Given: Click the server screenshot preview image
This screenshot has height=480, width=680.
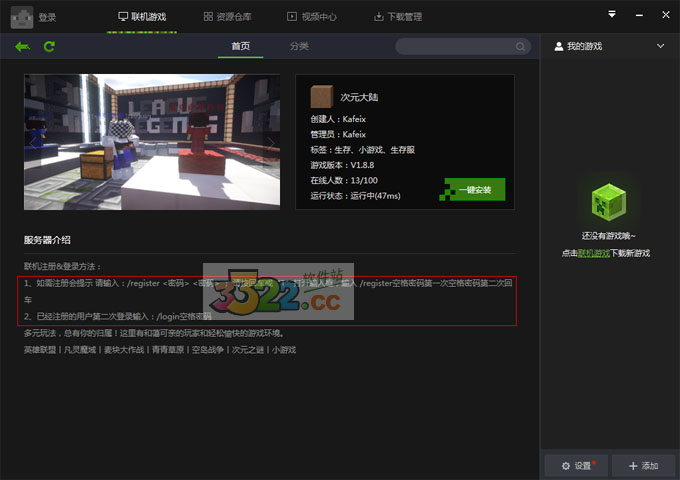Looking at the screenshot, I should tap(152, 142).
